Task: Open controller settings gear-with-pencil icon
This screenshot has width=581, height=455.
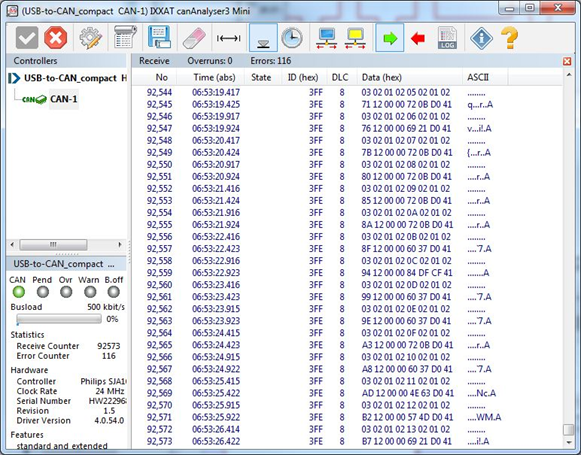Action: pyautogui.click(x=90, y=38)
